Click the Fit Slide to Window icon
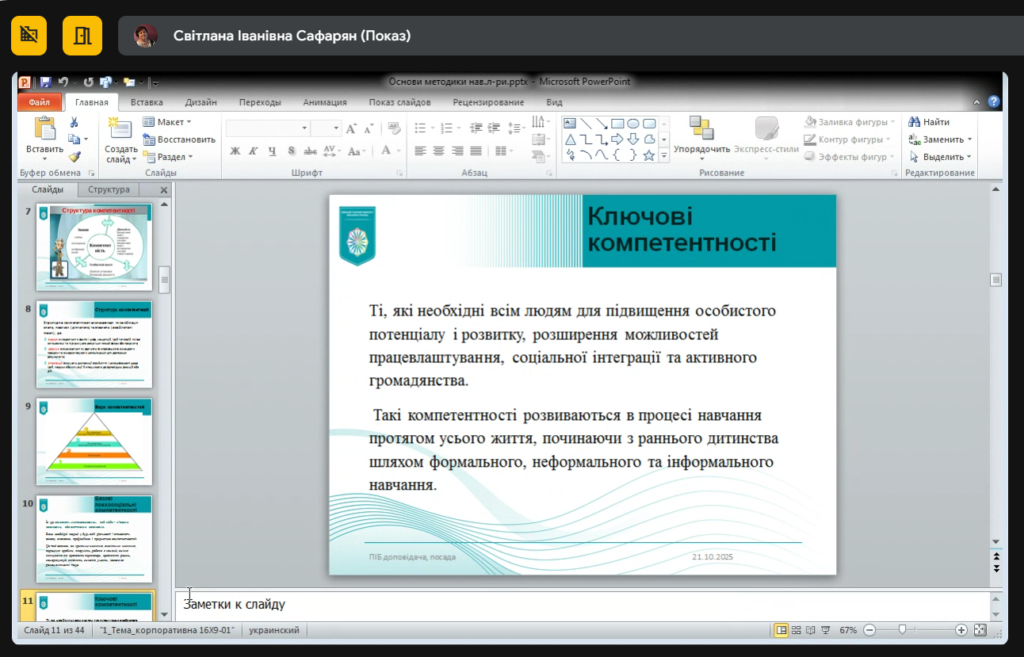The width and height of the screenshot is (1024, 657). point(980,631)
